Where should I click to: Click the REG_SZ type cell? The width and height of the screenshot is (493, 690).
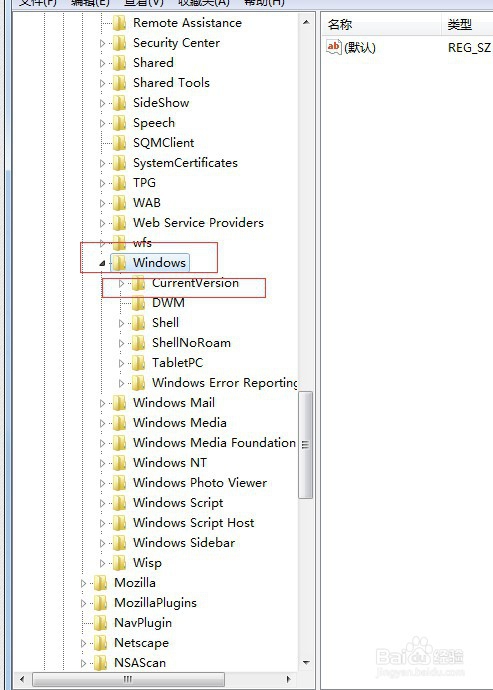click(469, 48)
